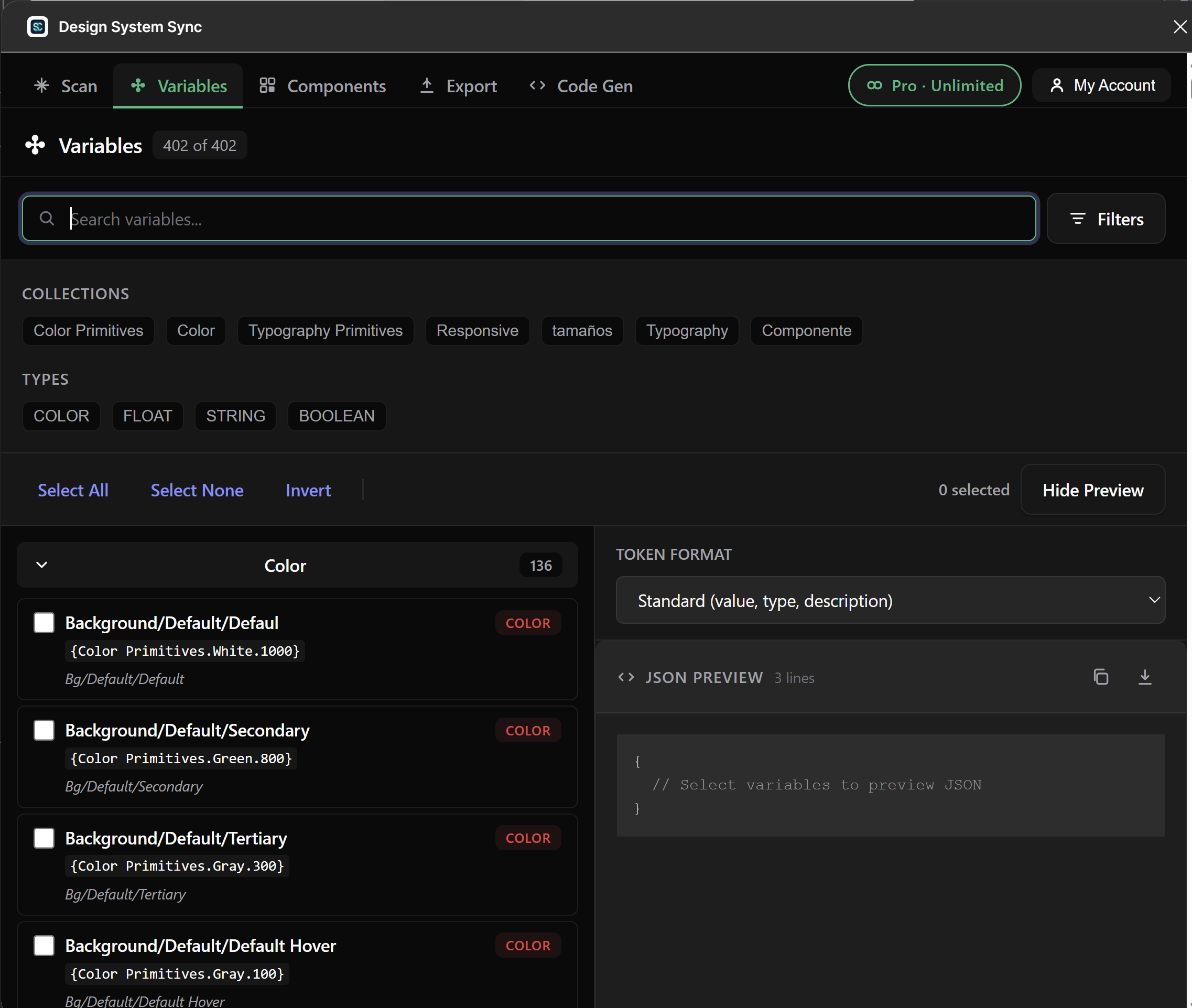Image resolution: width=1192 pixels, height=1008 pixels.
Task: Check the Background/Default/Defaul variable
Action: pyautogui.click(x=44, y=623)
